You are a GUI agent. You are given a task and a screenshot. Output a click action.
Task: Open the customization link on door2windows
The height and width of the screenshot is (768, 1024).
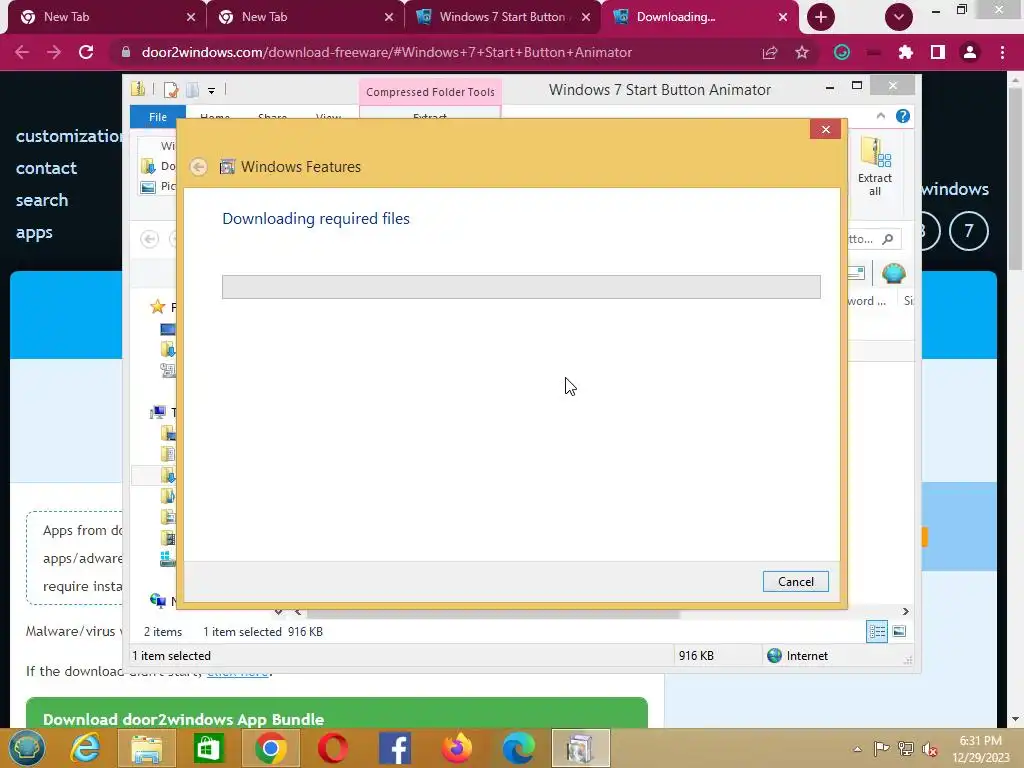click(x=69, y=136)
